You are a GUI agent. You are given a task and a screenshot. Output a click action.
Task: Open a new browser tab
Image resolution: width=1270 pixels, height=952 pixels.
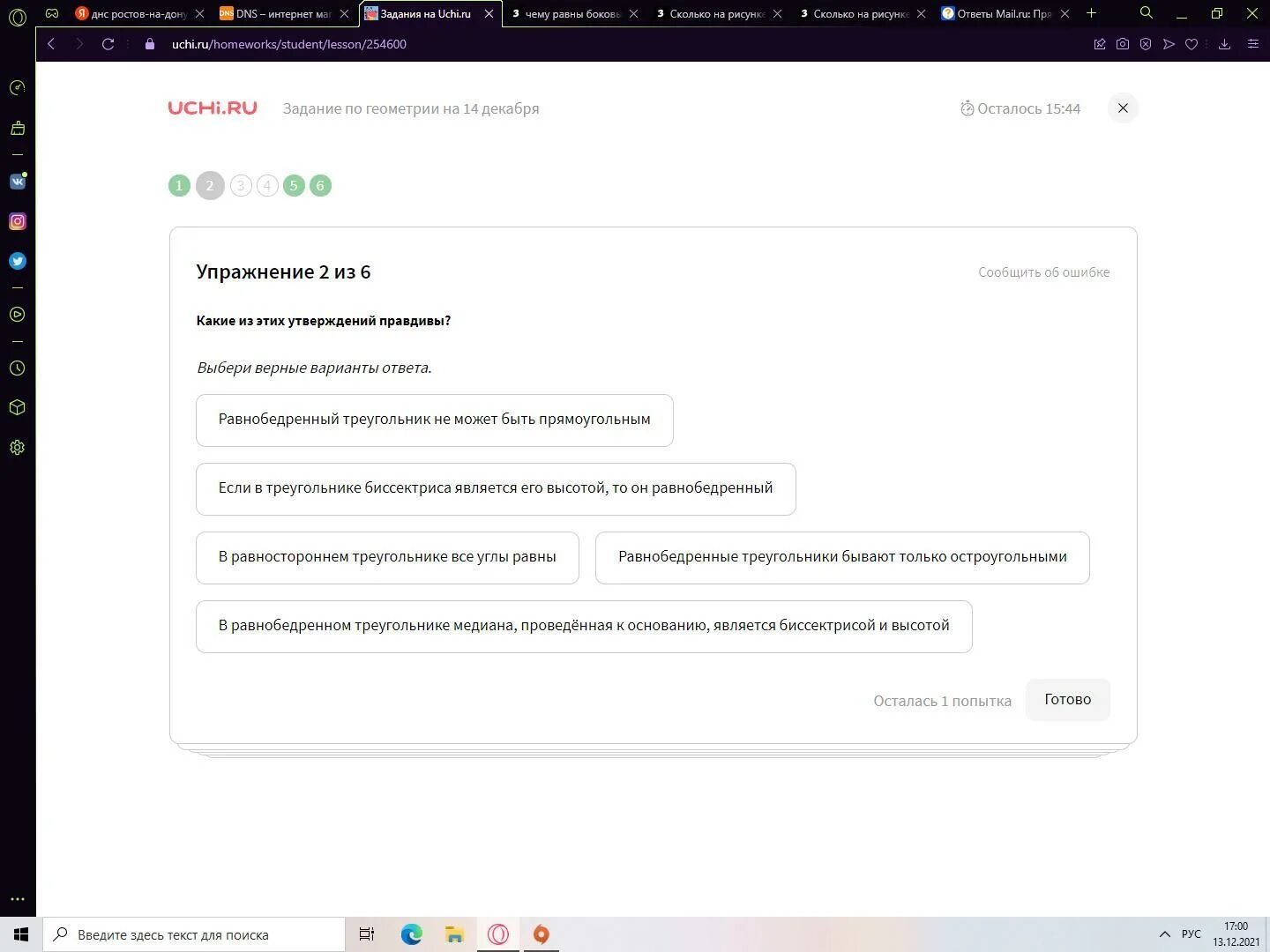coord(1091,13)
